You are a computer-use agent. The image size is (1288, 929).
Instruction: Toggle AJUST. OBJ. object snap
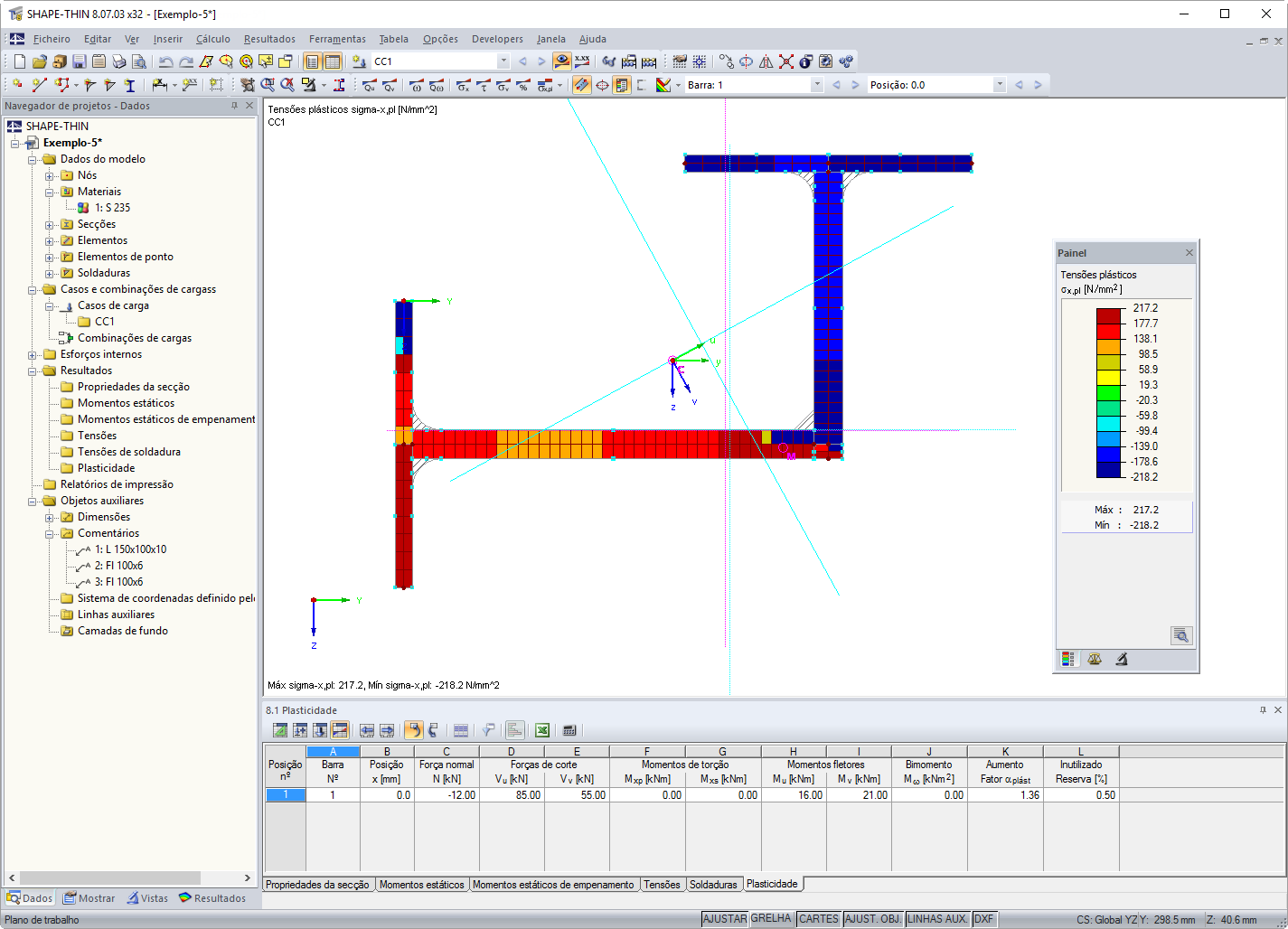[873, 919]
